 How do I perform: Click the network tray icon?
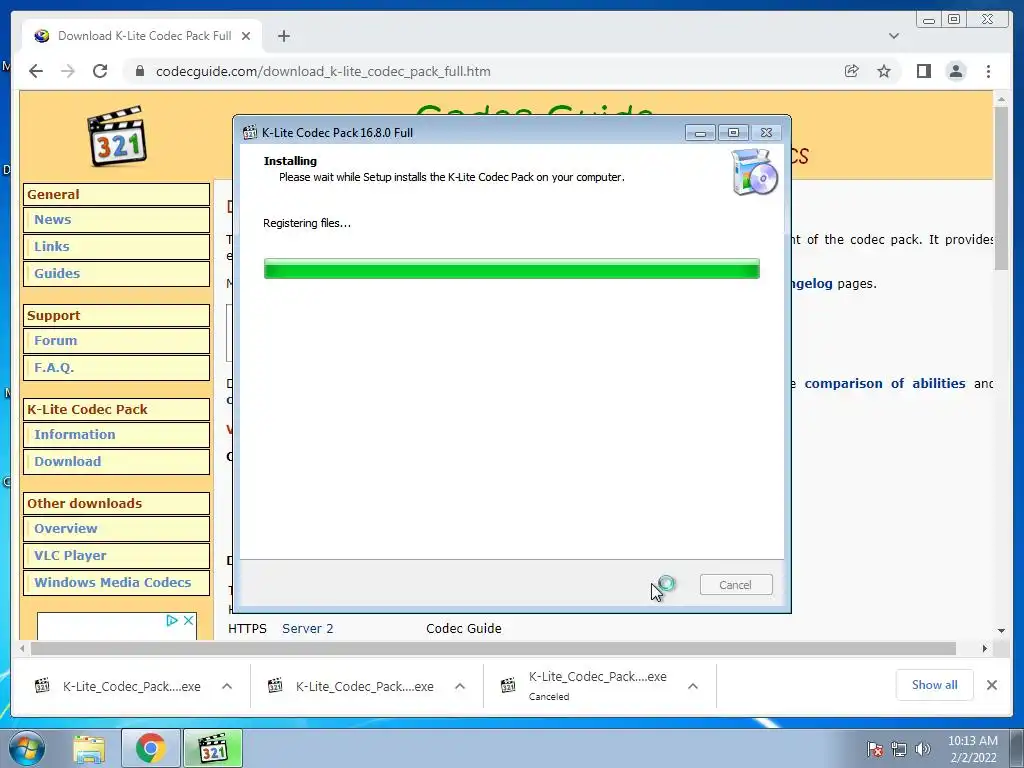point(899,749)
